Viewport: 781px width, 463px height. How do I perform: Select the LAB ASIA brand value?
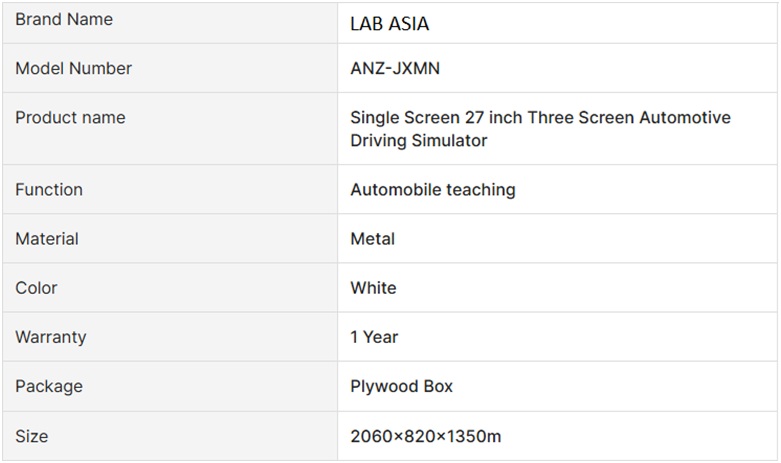coord(390,24)
